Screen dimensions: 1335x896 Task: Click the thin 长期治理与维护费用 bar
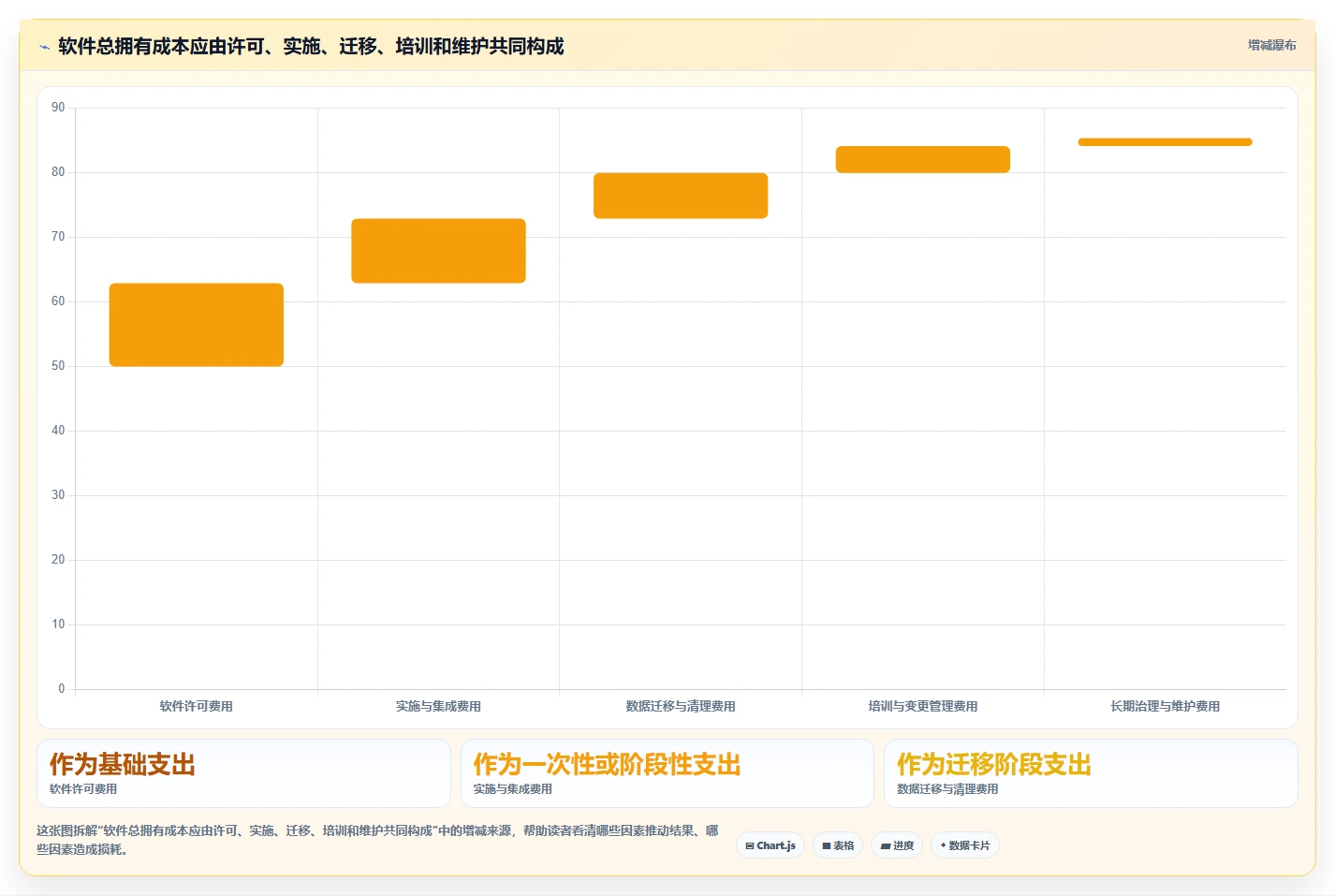1165,142
